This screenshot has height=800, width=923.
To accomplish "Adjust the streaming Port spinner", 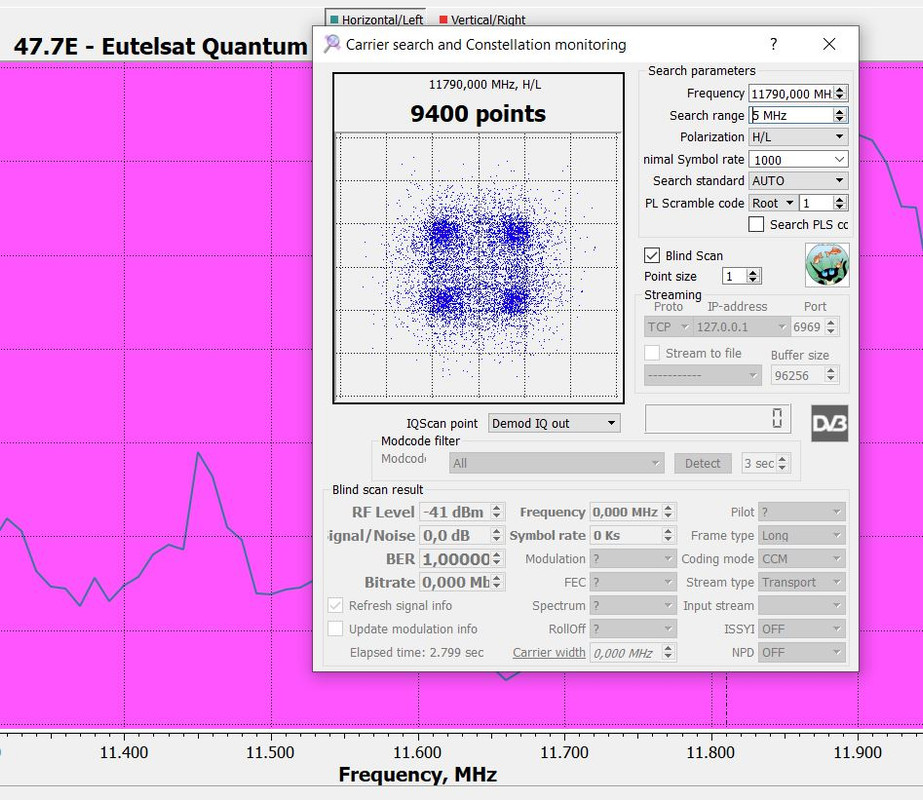I will [x=831, y=327].
